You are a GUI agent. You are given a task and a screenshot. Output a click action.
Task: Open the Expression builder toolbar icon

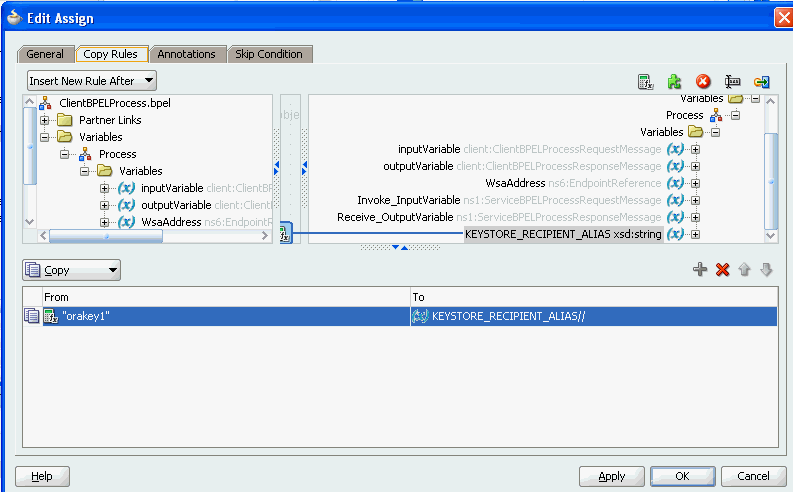tap(645, 81)
